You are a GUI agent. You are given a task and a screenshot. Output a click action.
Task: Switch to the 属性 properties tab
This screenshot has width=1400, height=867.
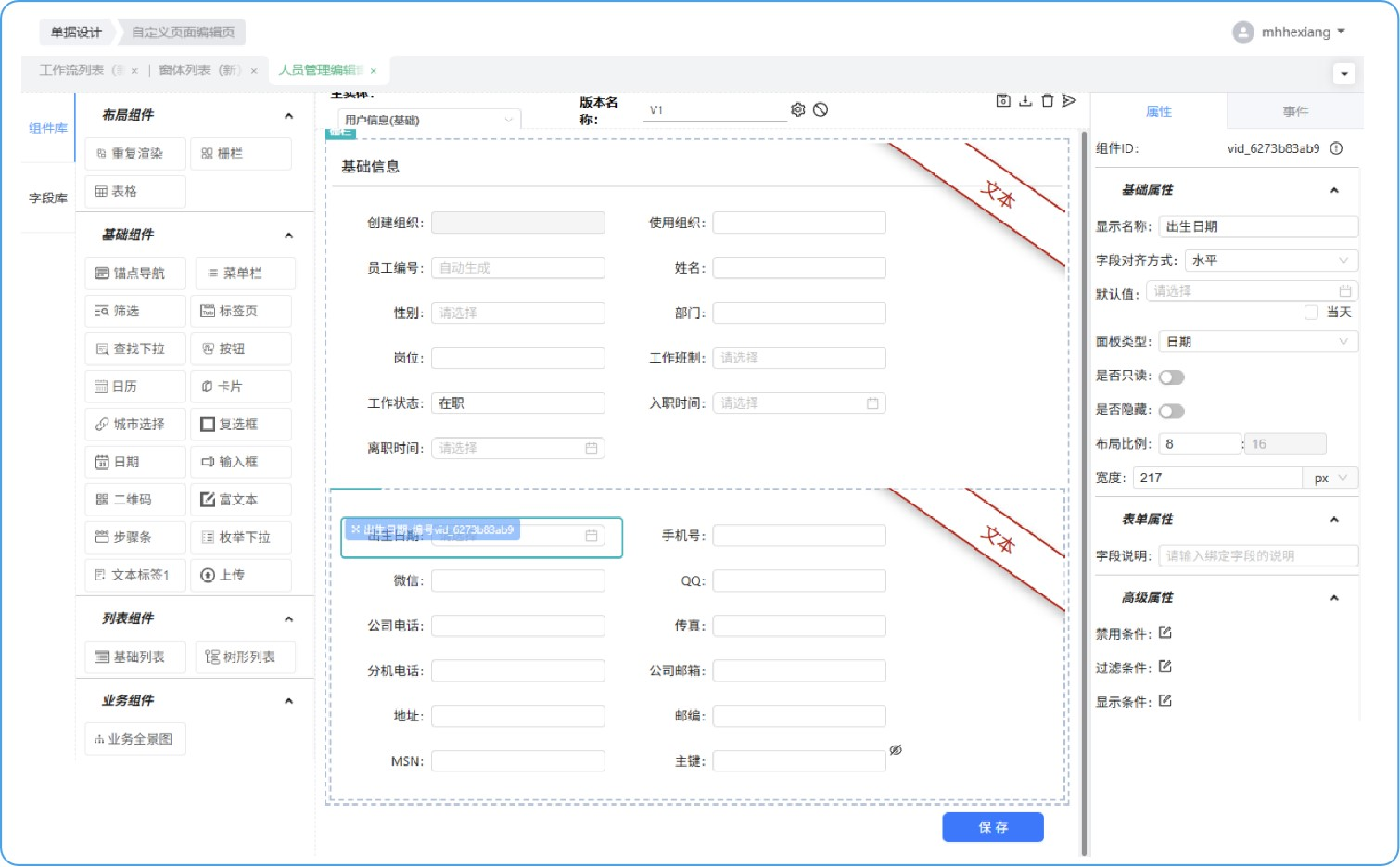[1159, 111]
